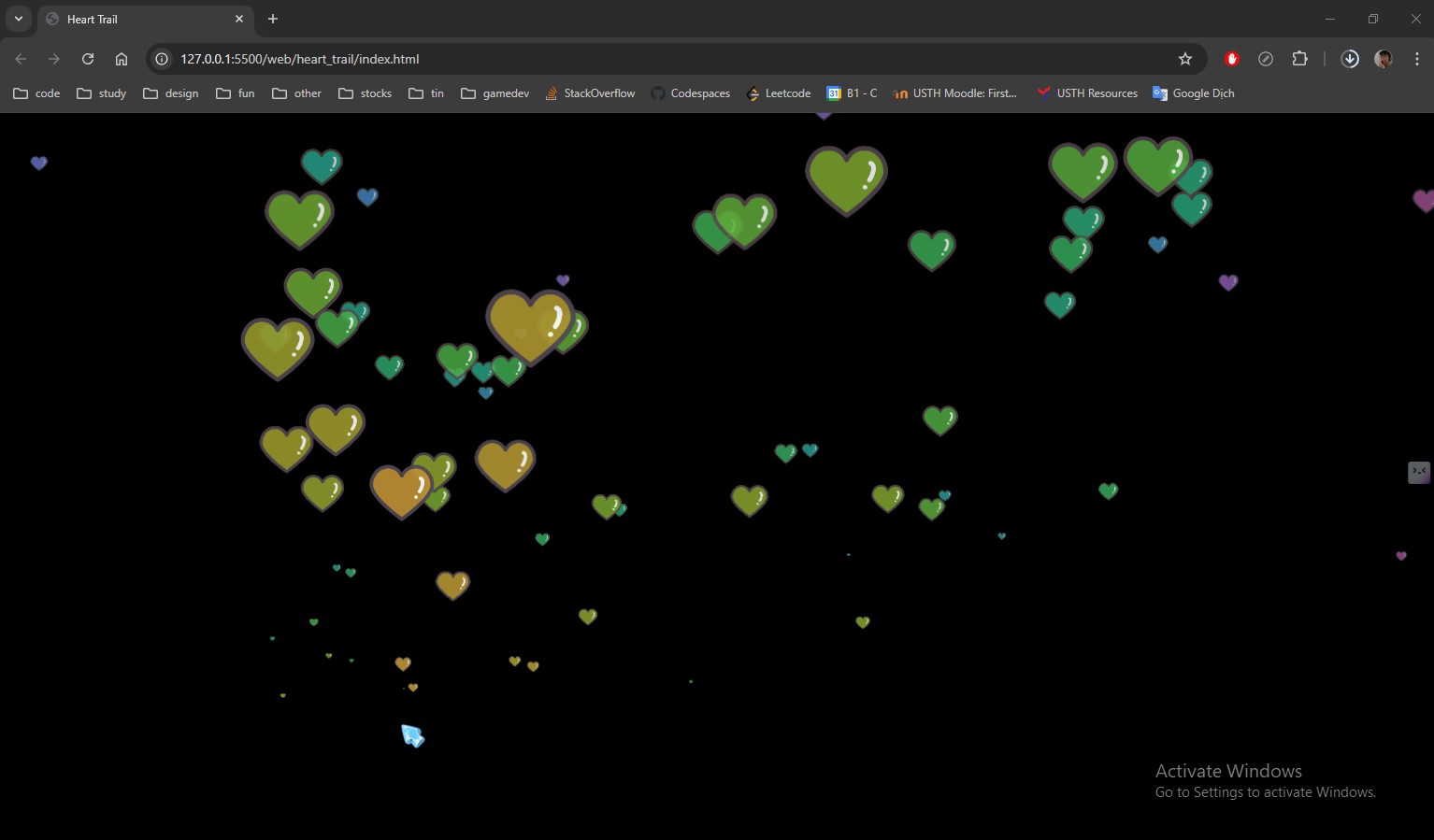The image size is (1434, 840).
Task: Click the red ad-blocker extension icon
Action: 1232,59
